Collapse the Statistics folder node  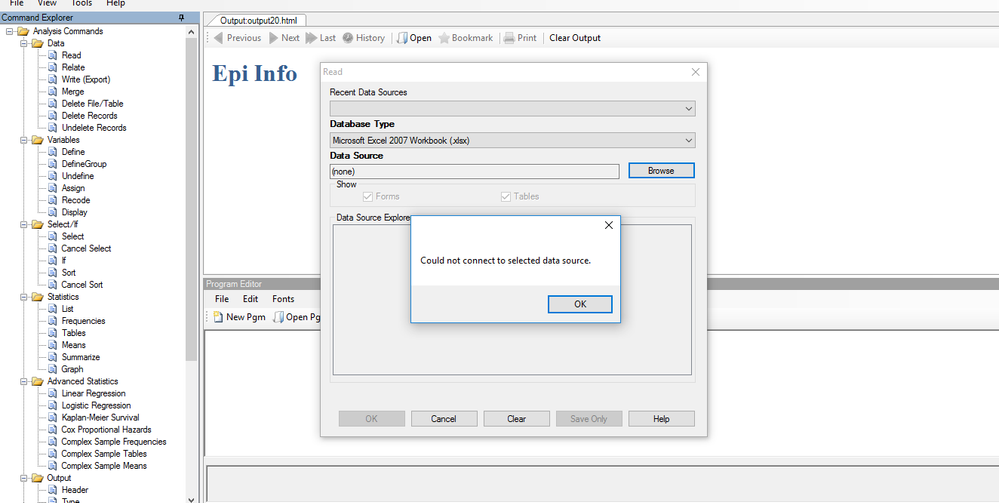(24, 297)
